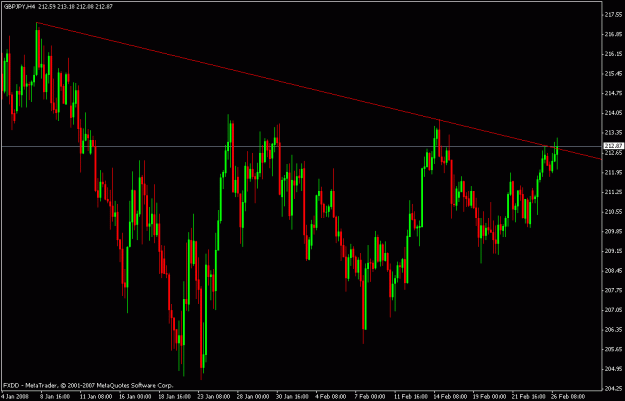Click the 204.25 price axis label
Viewport: 625px width, 401px height.
pos(614,389)
